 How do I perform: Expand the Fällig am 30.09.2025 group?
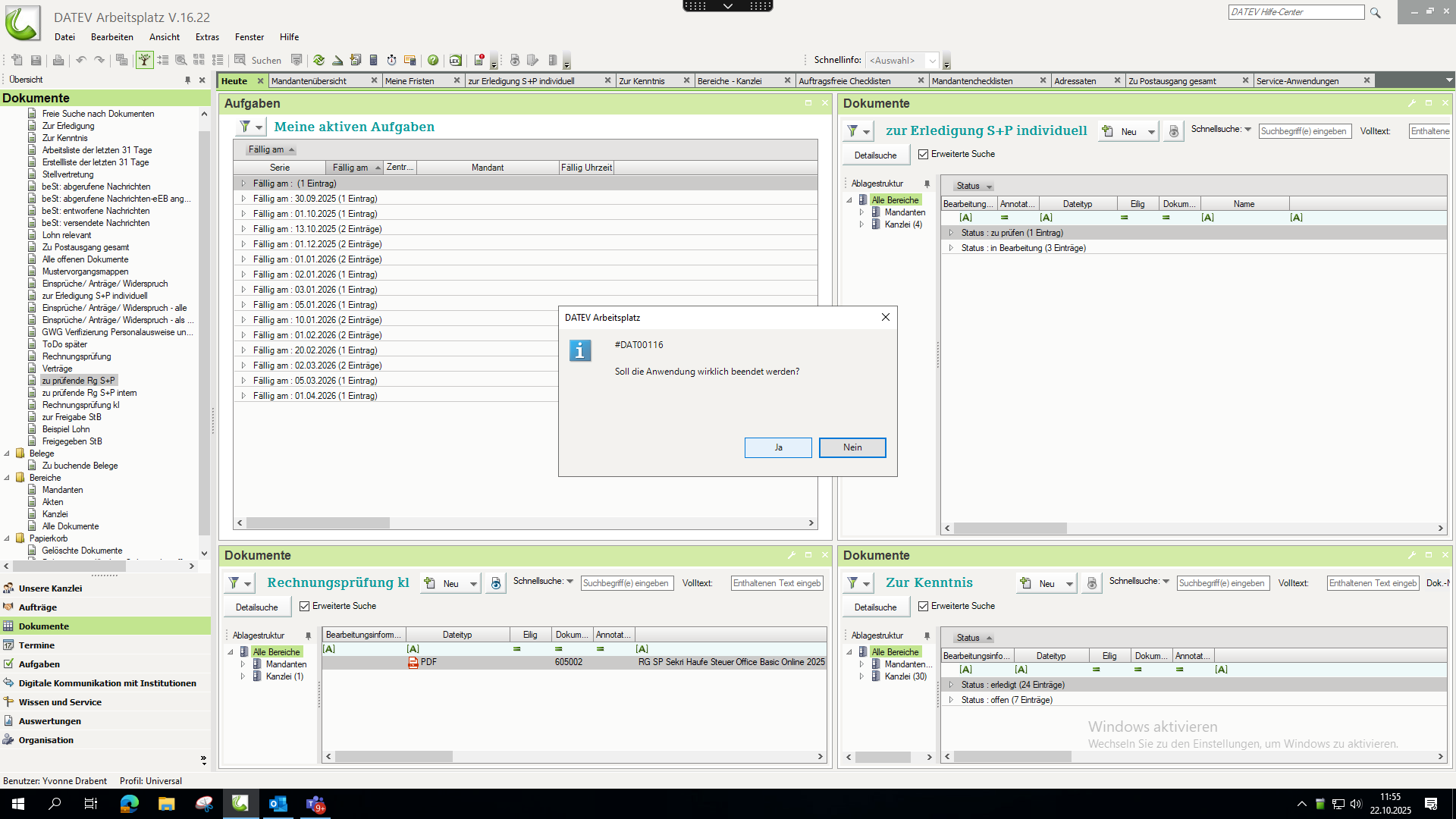pyautogui.click(x=243, y=199)
